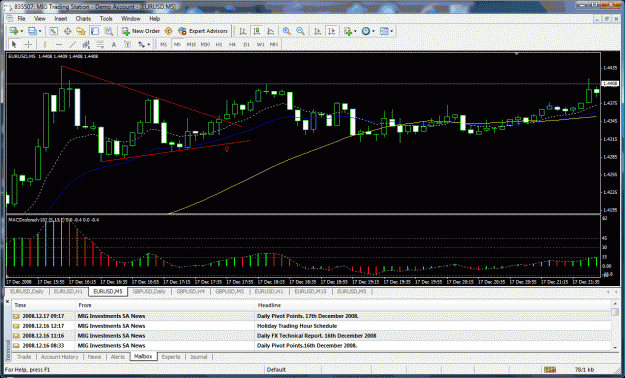Toggle the Chart Shift button
625x378 pixels.
point(331,31)
